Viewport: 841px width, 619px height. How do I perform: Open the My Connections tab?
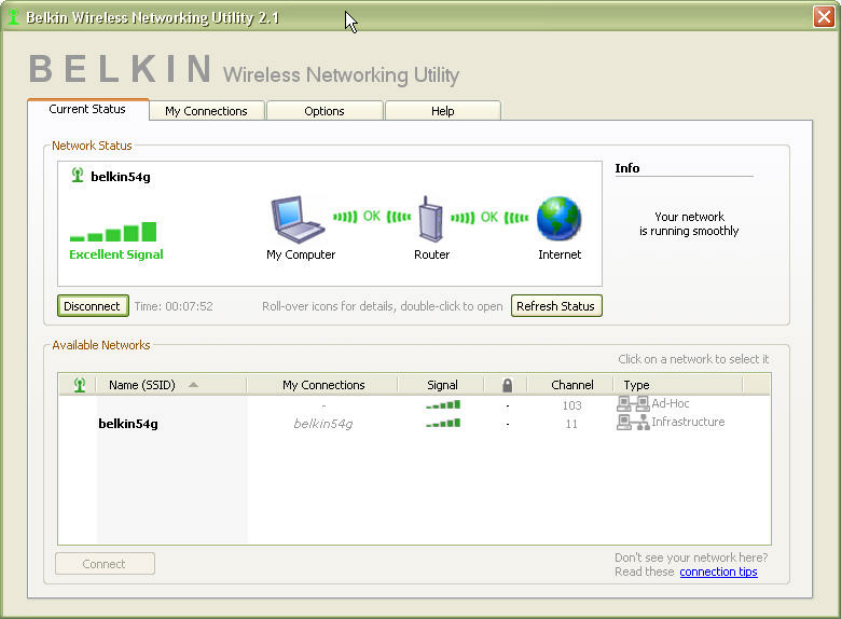pyautogui.click(x=206, y=111)
